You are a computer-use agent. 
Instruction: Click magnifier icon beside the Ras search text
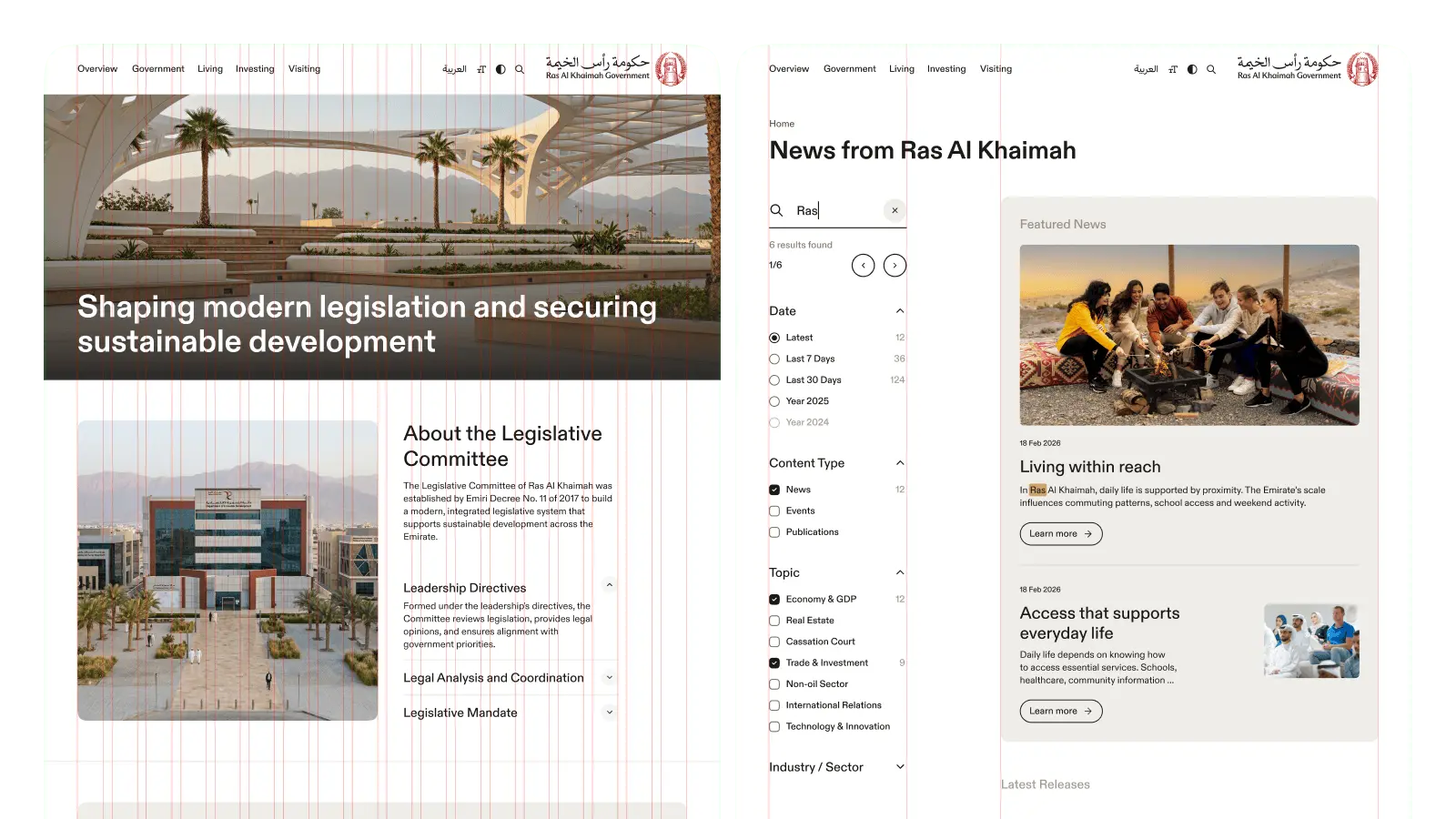pyautogui.click(x=776, y=210)
